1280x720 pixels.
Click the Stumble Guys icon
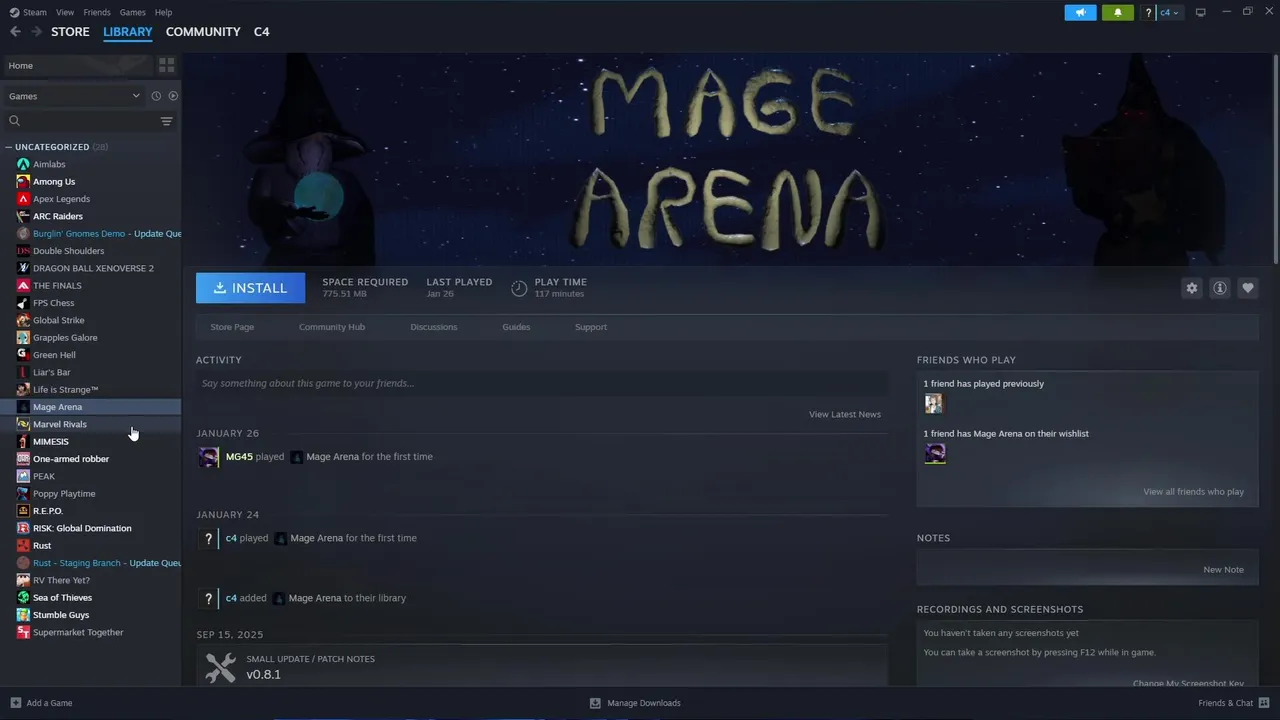coord(23,615)
